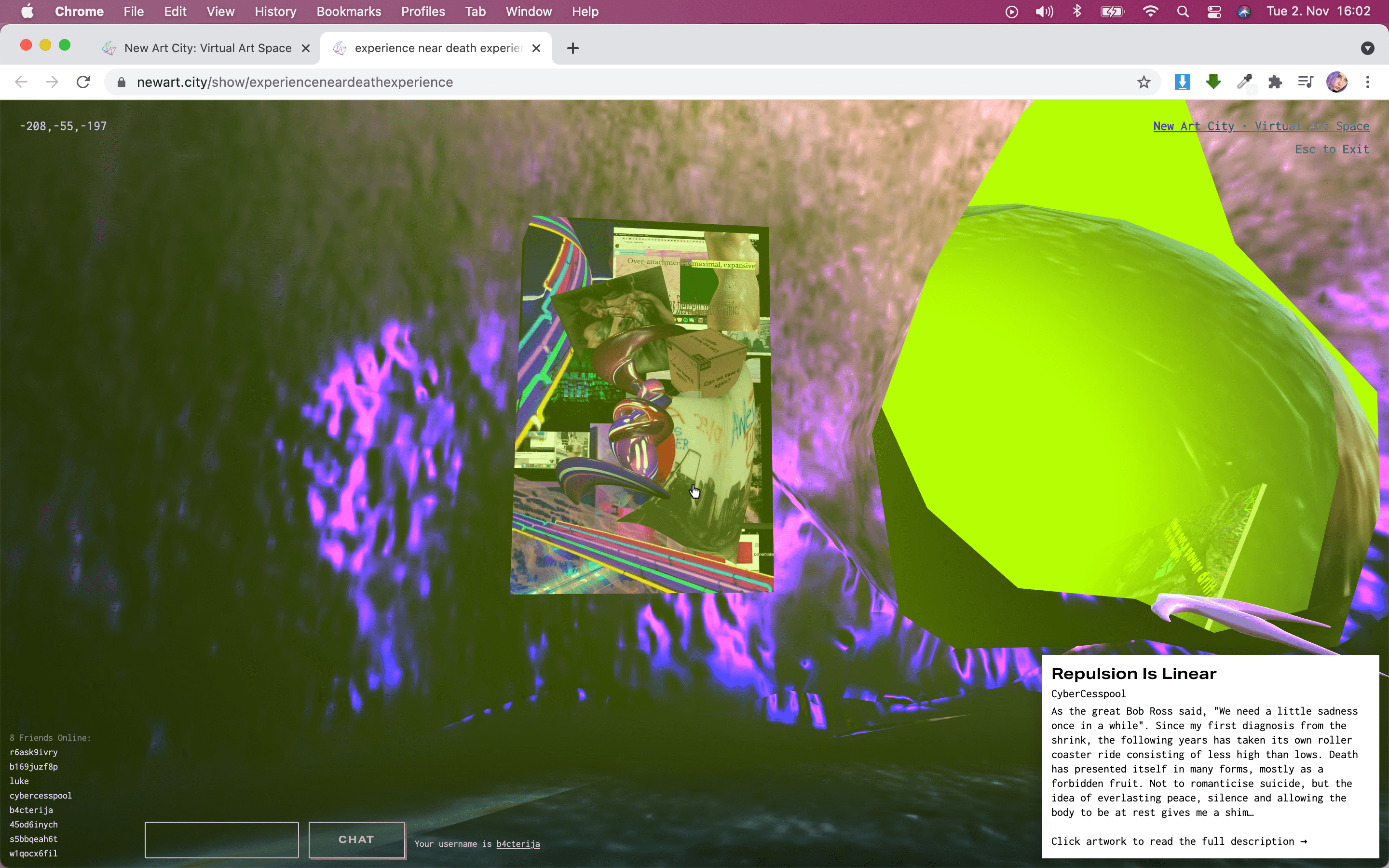
Task: Close the window with the red button
Action: [x=26, y=45]
